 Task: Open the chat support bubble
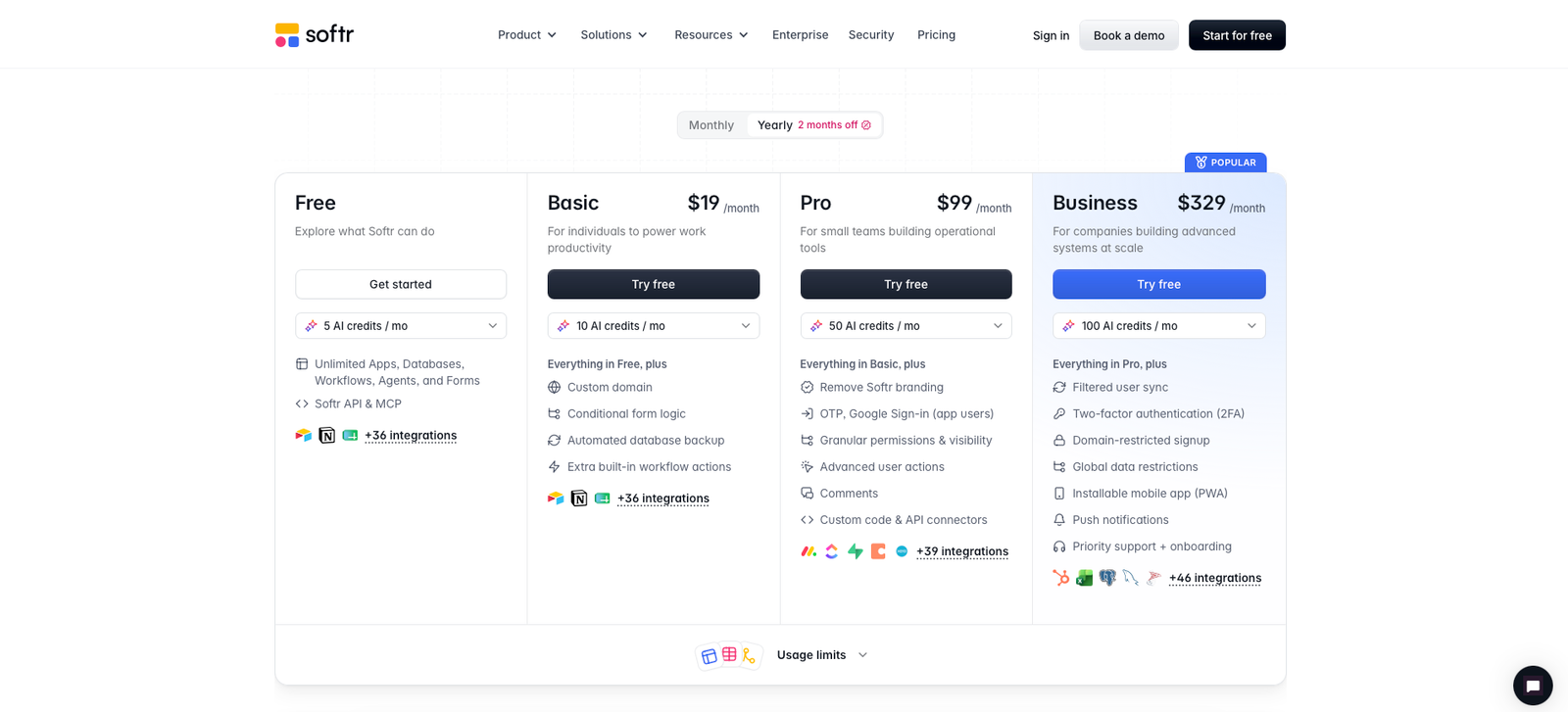[1533, 686]
